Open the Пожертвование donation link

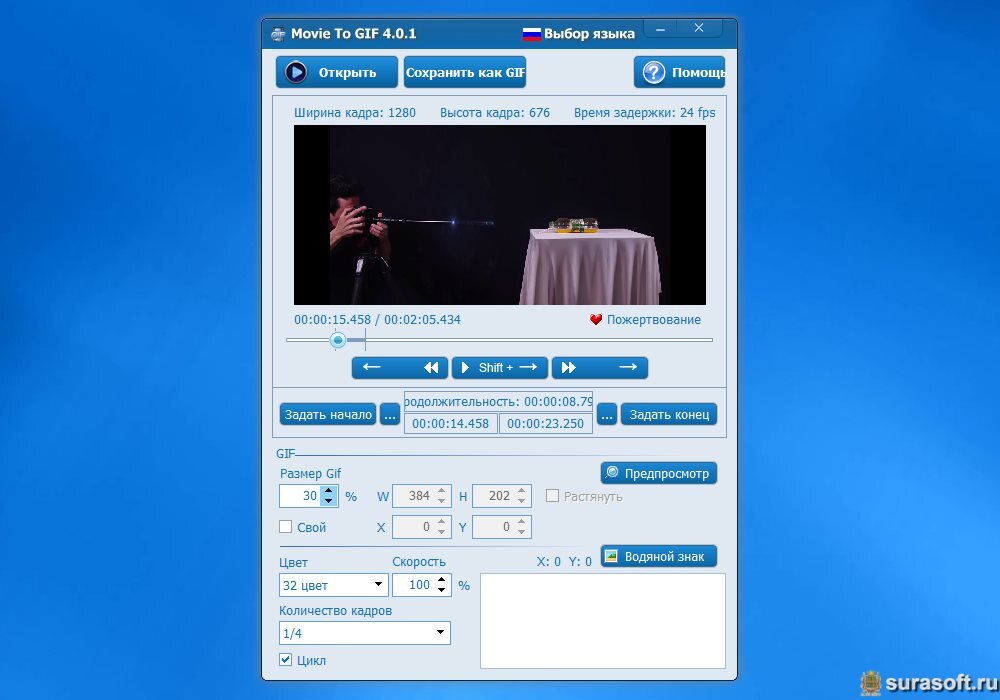(654, 319)
